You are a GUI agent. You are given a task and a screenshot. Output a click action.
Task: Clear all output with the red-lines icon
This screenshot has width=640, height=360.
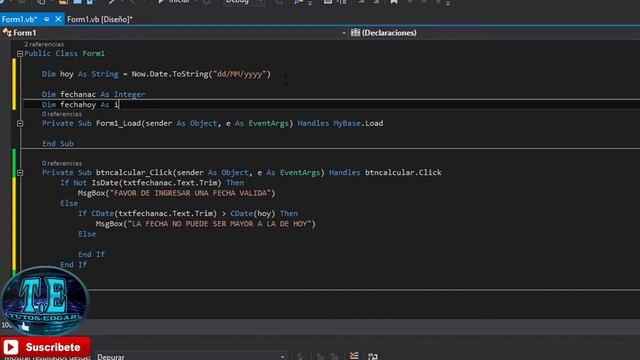[354, 356]
